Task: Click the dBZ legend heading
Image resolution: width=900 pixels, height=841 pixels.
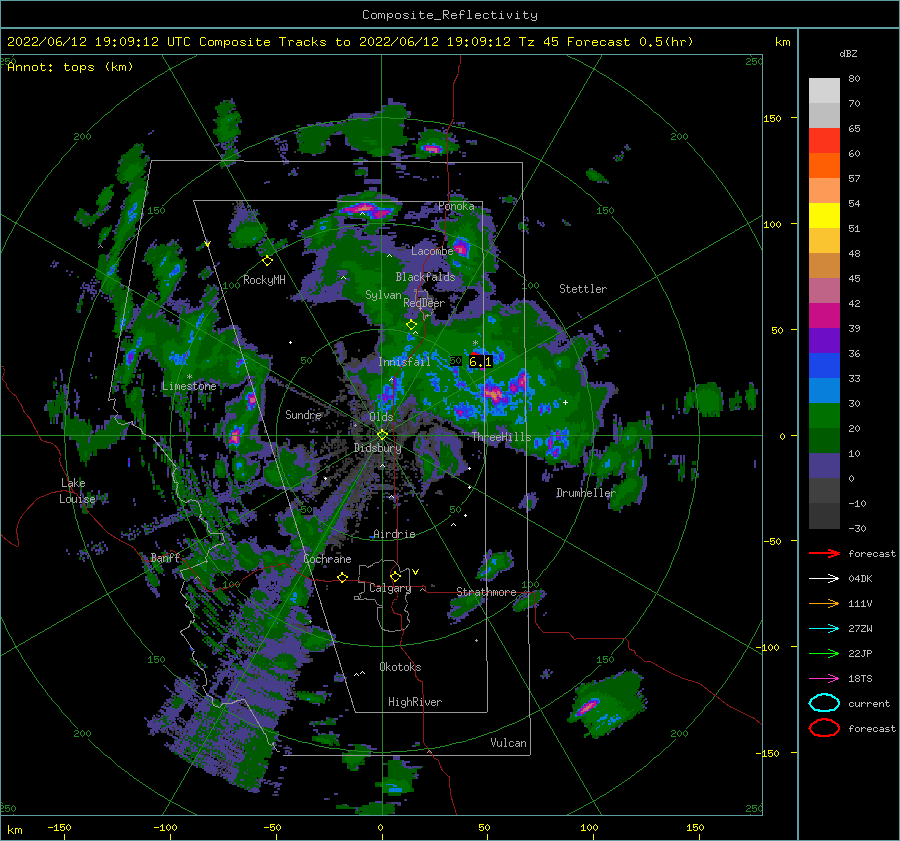Action: pyautogui.click(x=848, y=53)
